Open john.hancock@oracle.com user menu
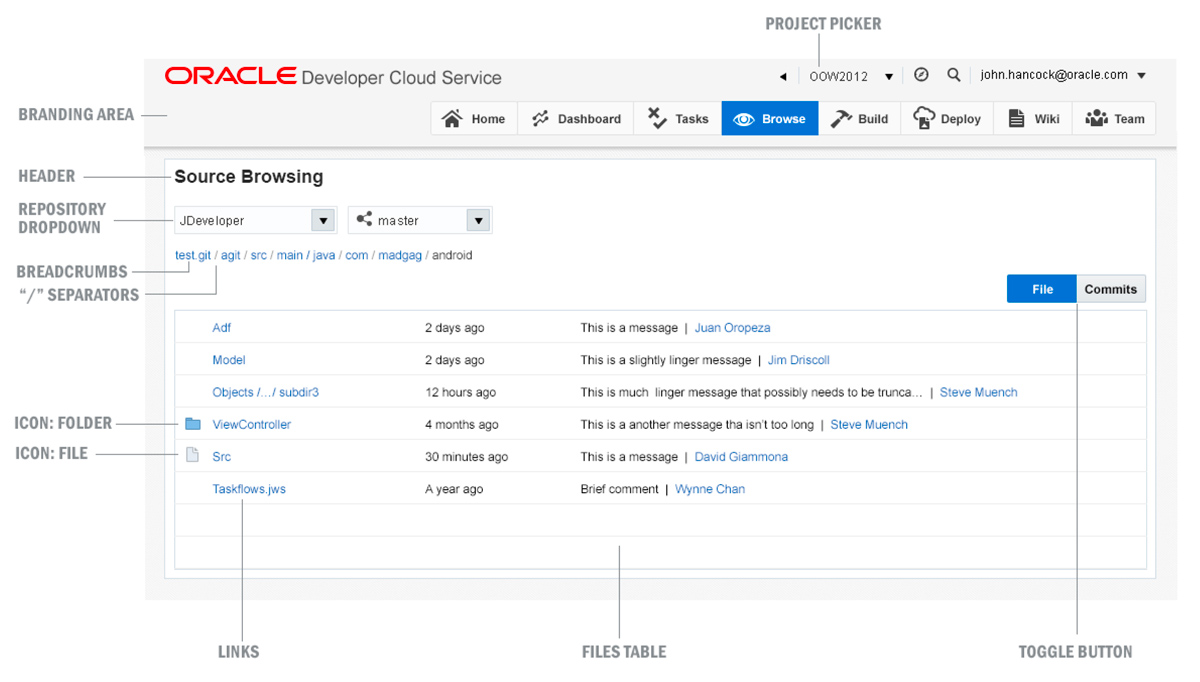1200x682 pixels. click(1141, 76)
